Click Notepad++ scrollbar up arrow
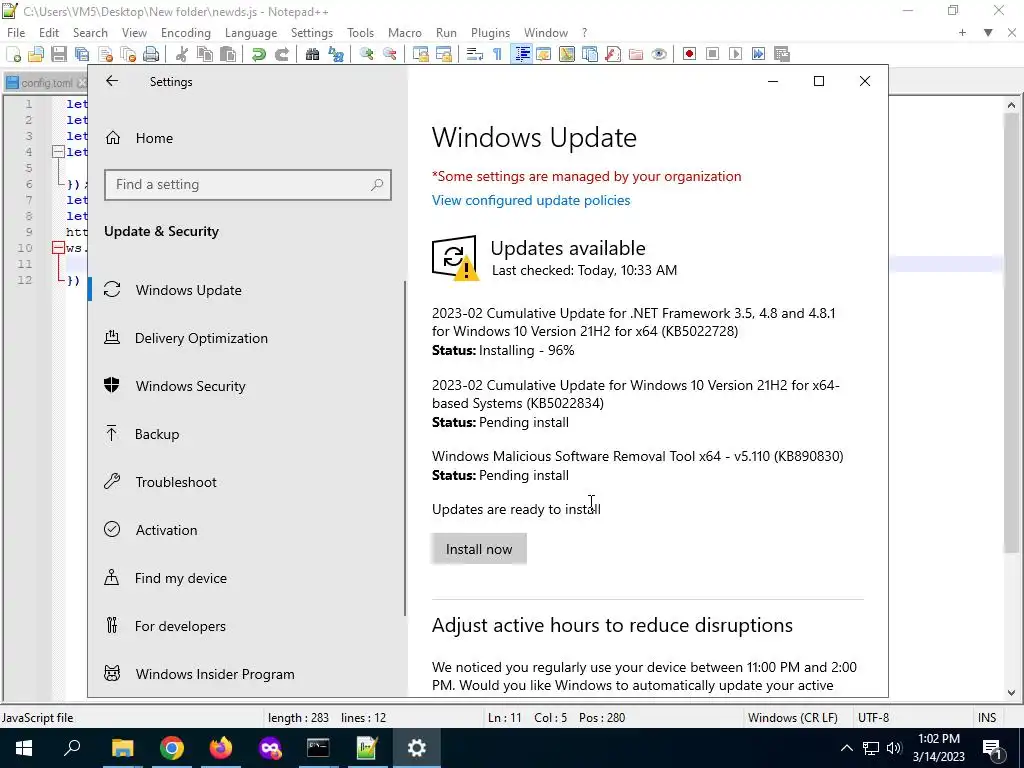The width and height of the screenshot is (1024, 768). 1011,104
